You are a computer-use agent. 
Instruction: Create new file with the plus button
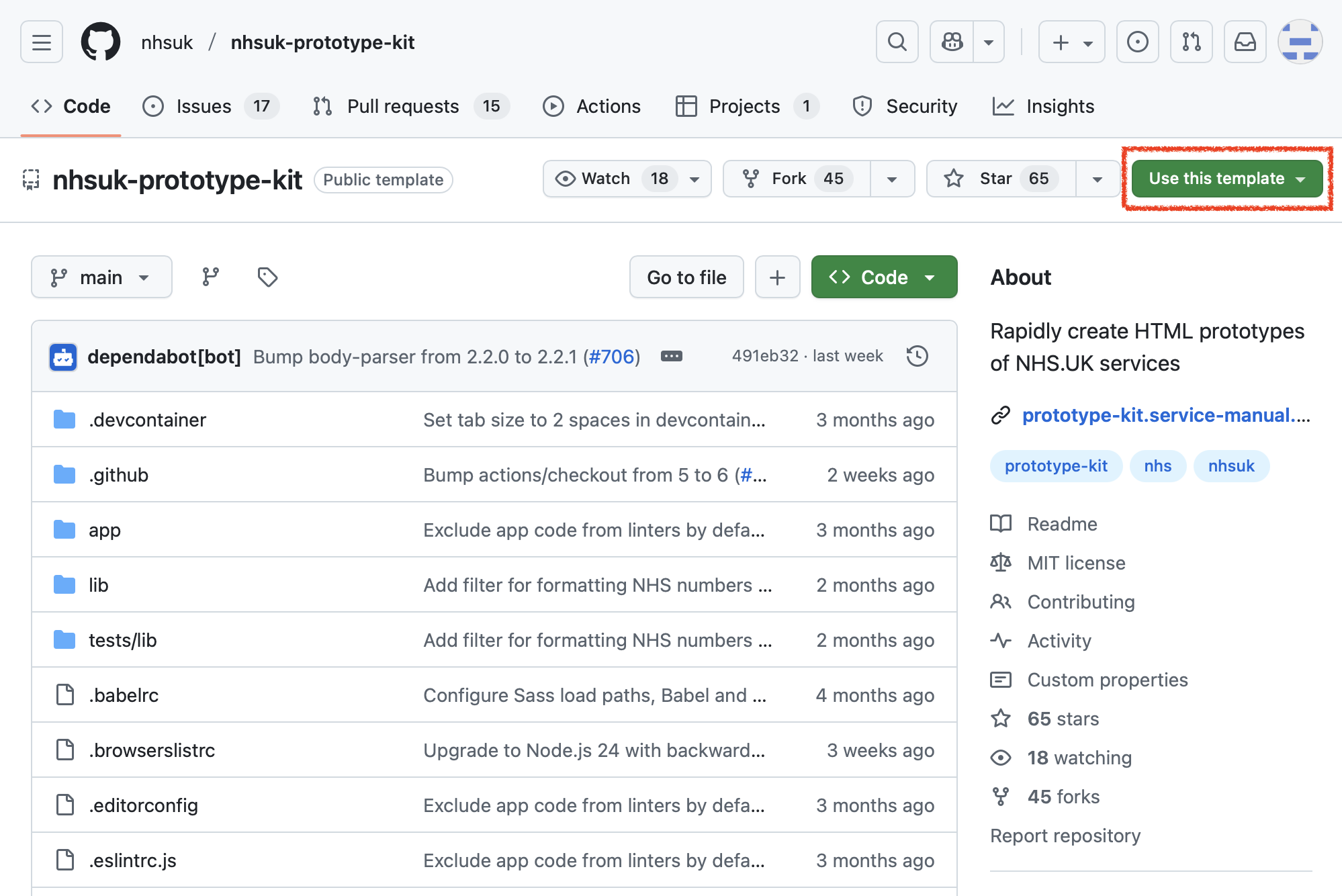pos(777,277)
